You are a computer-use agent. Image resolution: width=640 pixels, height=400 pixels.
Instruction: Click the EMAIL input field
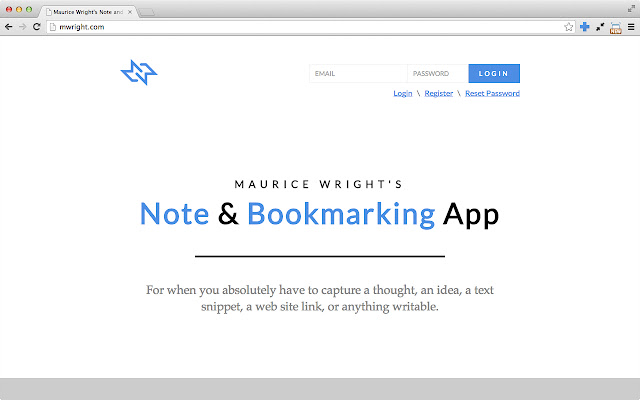coord(358,73)
